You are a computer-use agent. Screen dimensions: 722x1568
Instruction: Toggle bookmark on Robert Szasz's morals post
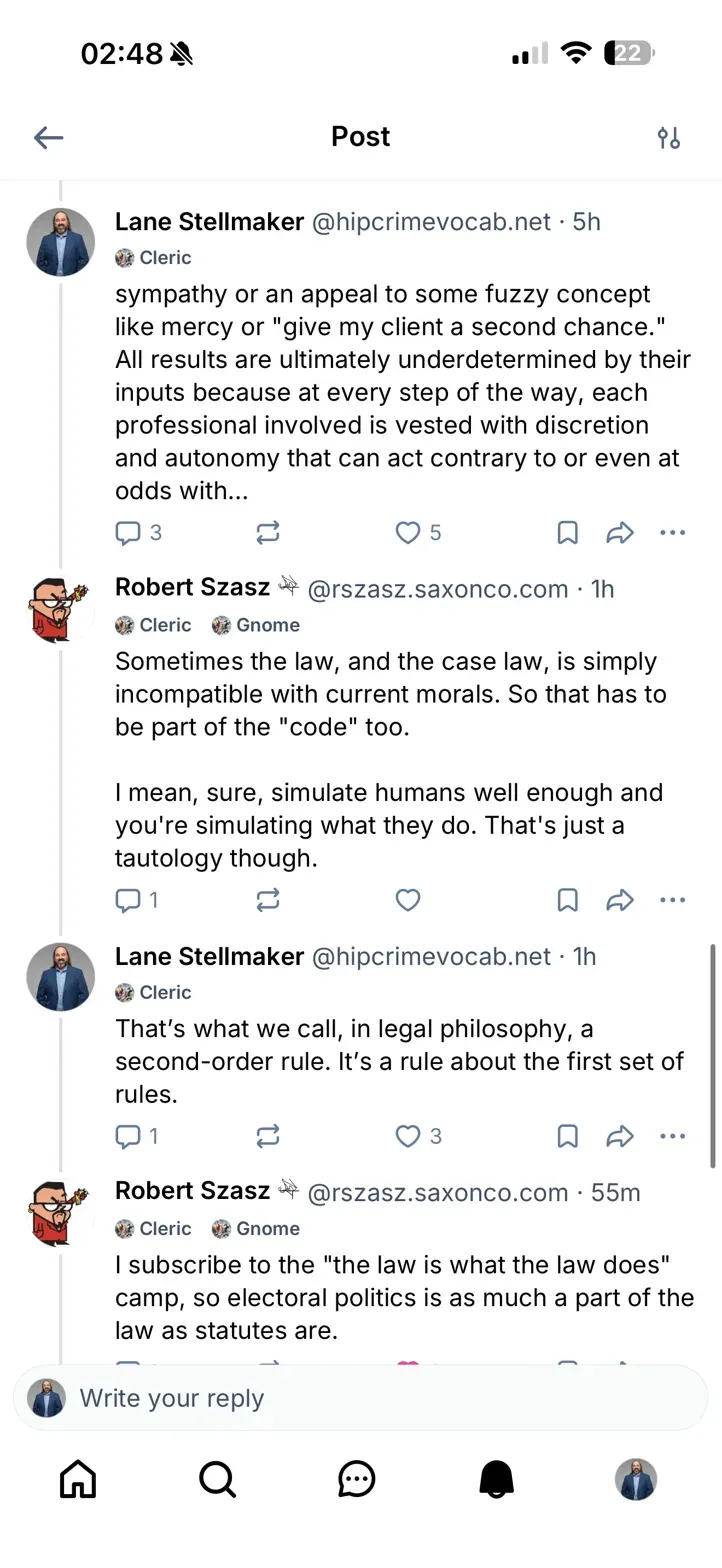tap(567, 900)
